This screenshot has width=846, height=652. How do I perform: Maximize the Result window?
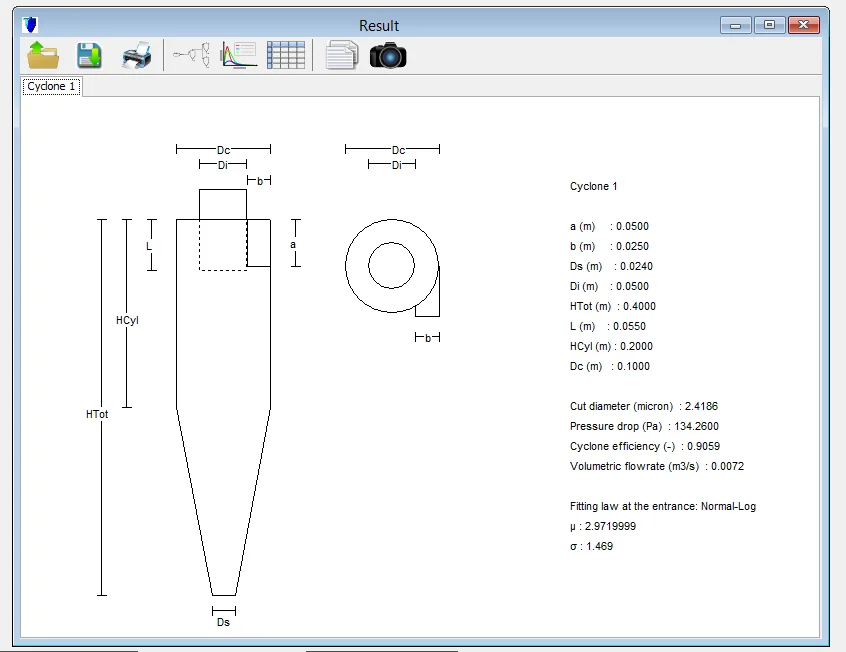tap(769, 25)
